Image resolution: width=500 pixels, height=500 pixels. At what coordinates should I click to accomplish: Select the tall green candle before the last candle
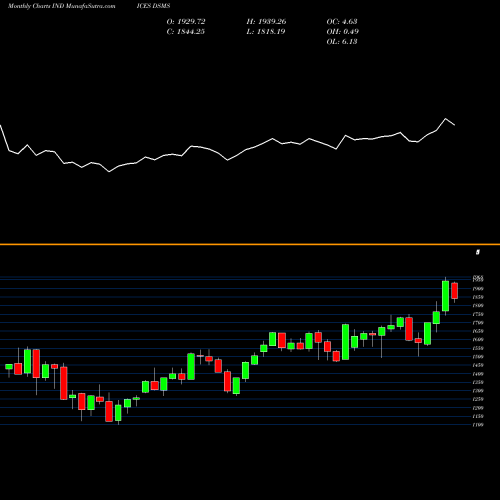coord(445,296)
